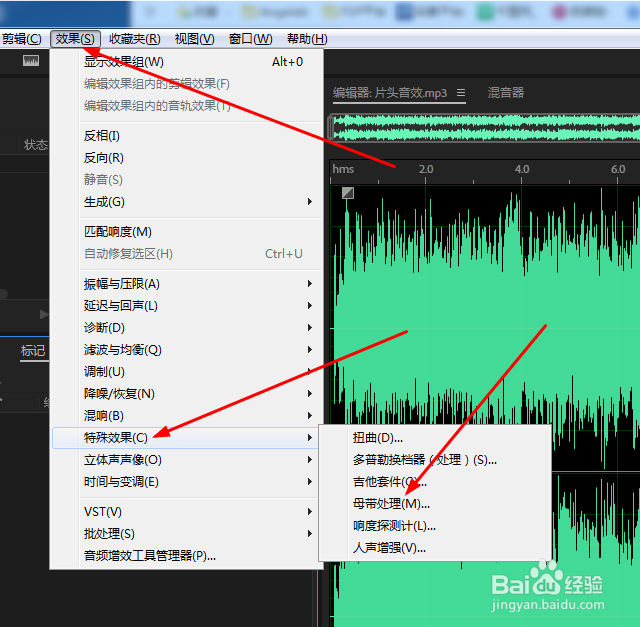640x627 pixels.
Task: Open the 帮助(H) menu
Action: click(307, 39)
